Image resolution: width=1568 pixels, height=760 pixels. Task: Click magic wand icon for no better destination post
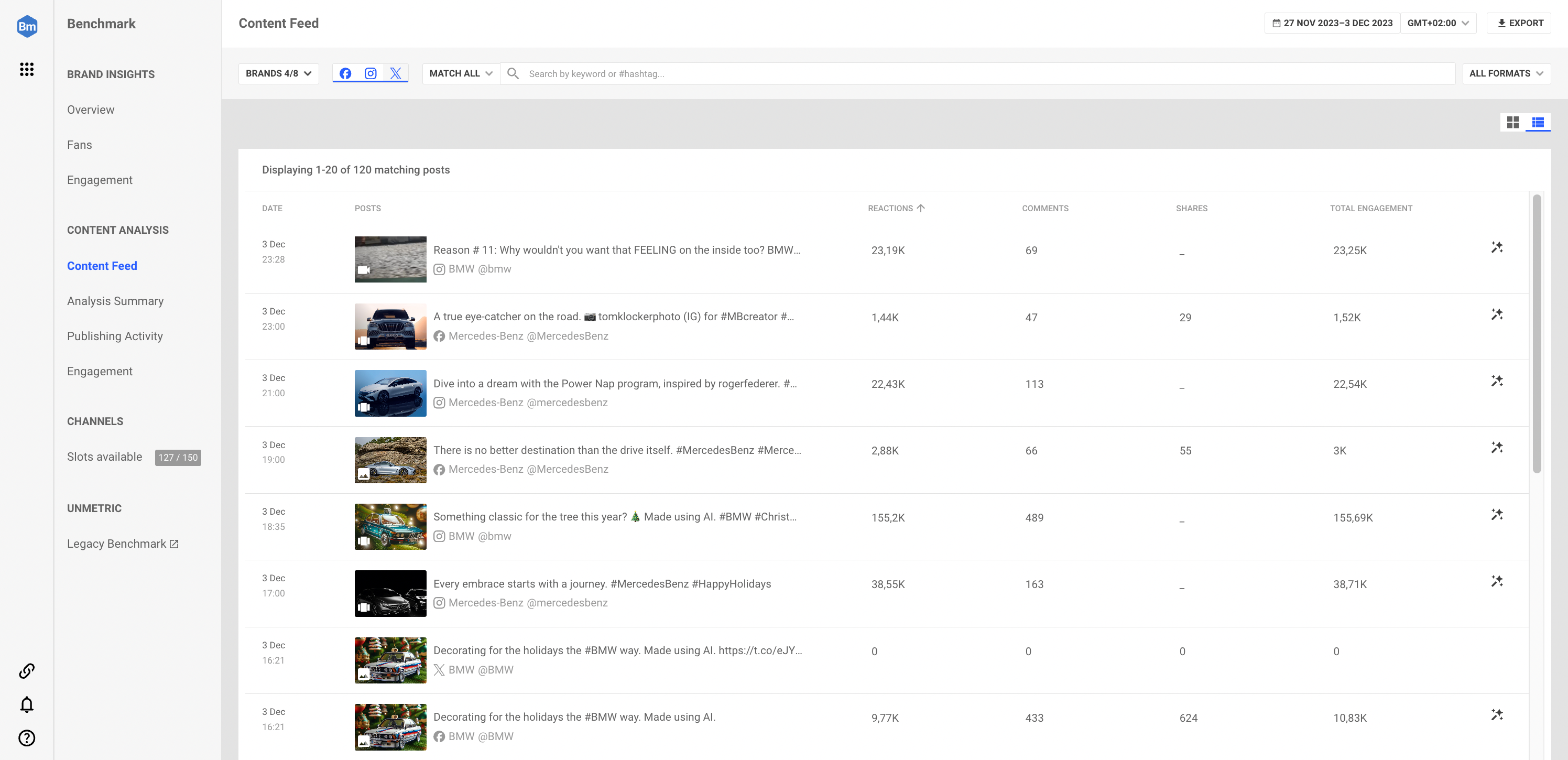(1497, 448)
